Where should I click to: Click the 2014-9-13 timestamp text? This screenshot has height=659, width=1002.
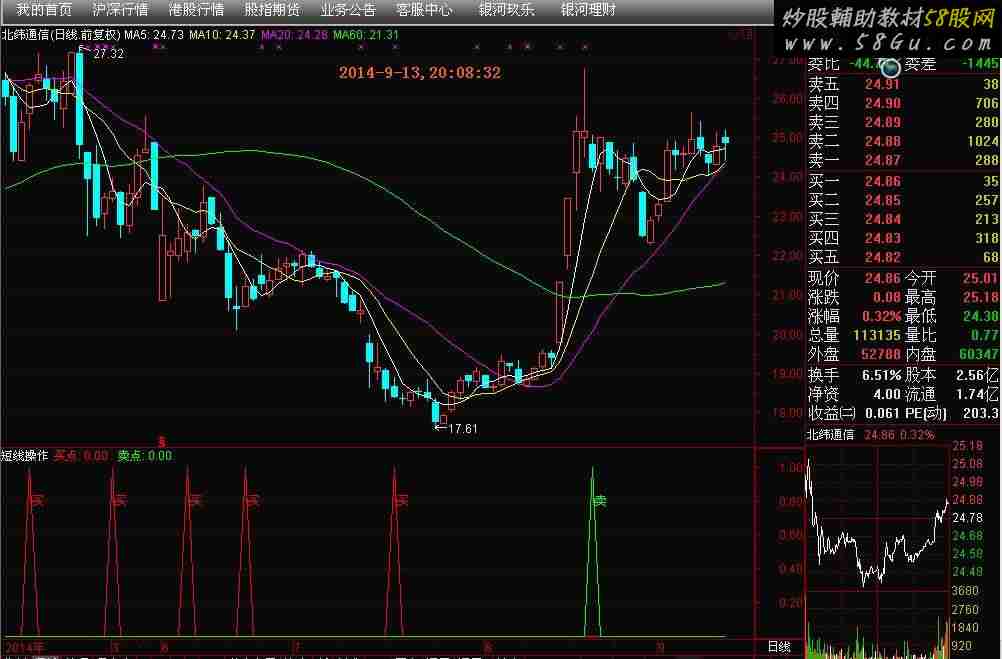(420, 73)
